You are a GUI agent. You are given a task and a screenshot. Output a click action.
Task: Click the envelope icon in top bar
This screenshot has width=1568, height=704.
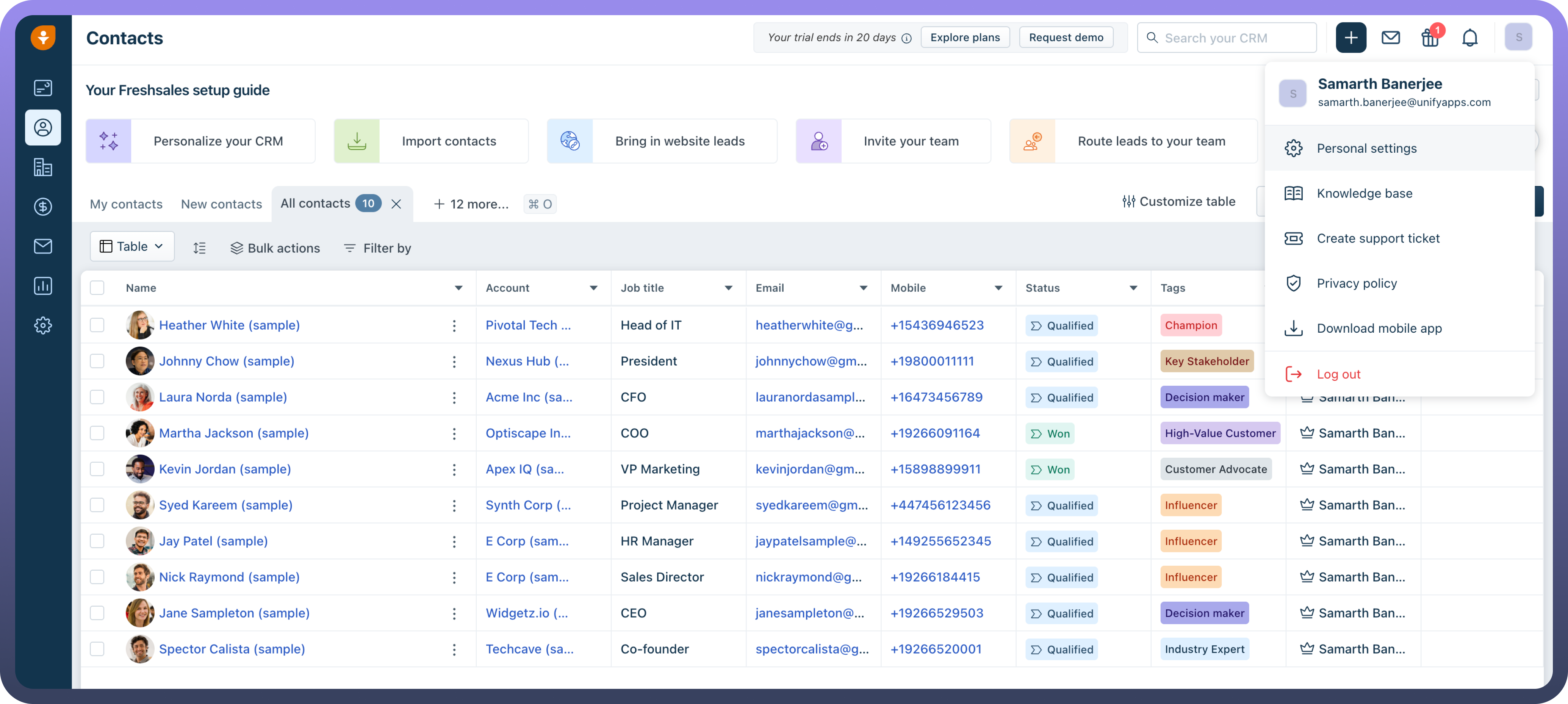click(1390, 38)
